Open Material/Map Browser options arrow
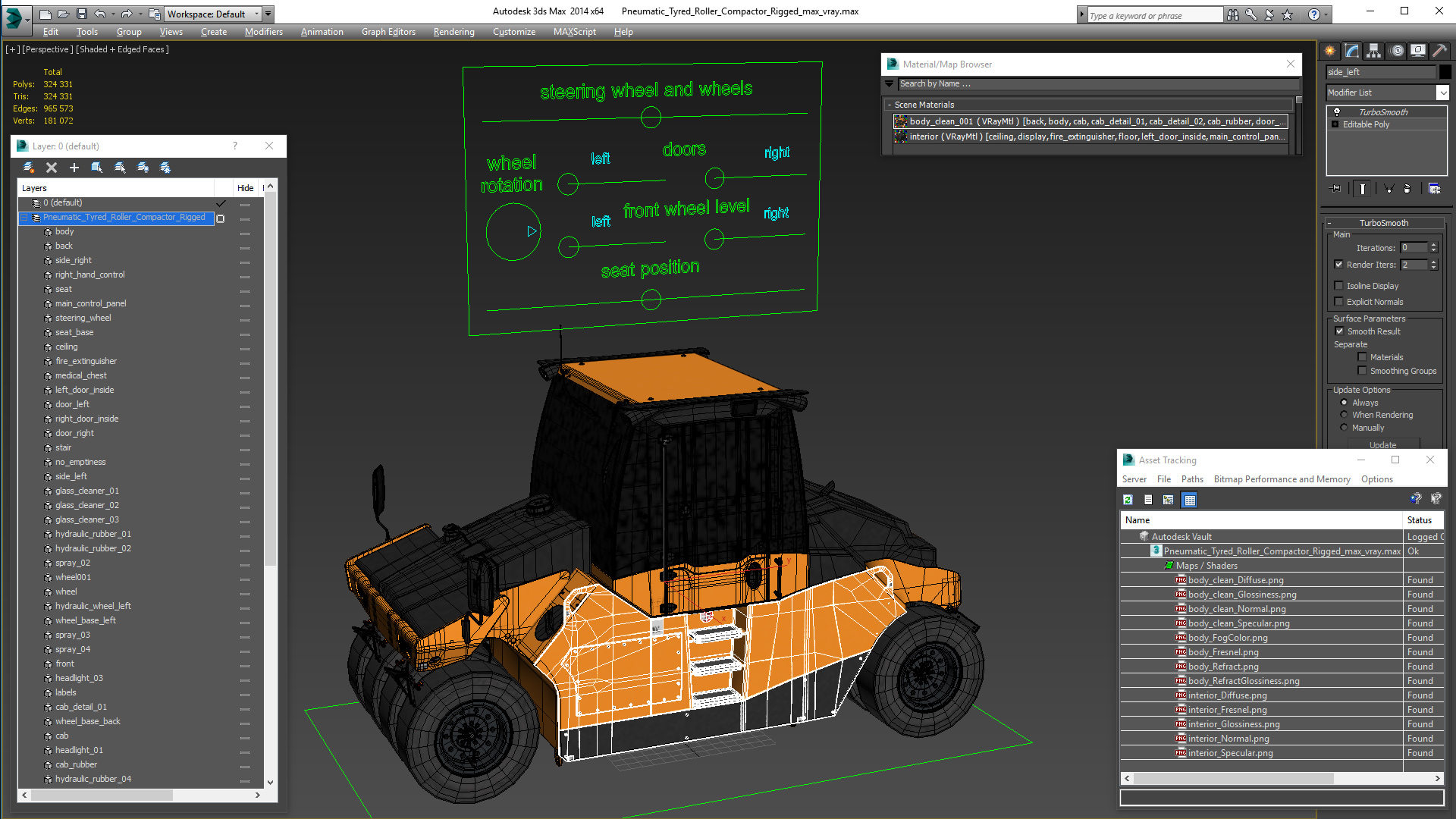1456x819 pixels. coord(890,84)
